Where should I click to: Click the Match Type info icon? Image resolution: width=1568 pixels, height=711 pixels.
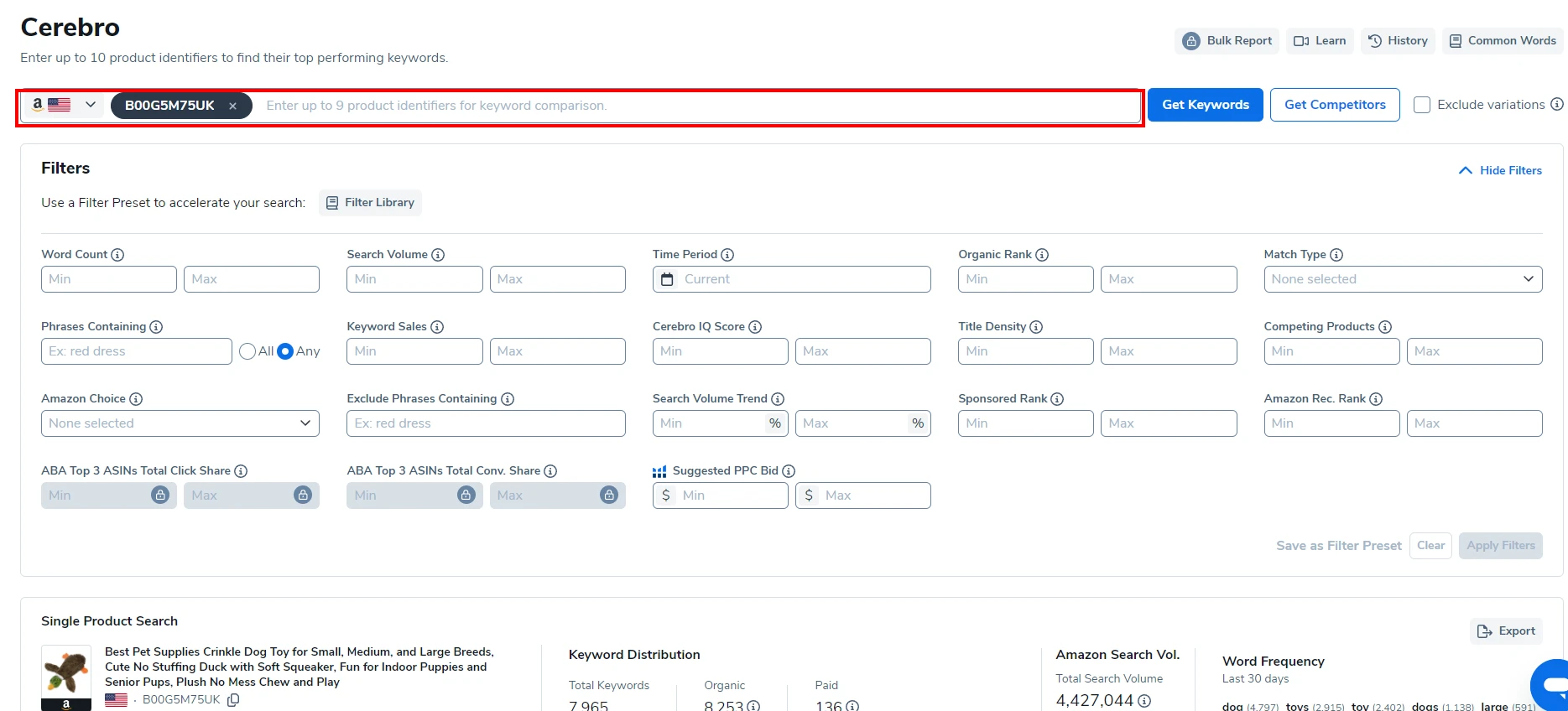1336,255
